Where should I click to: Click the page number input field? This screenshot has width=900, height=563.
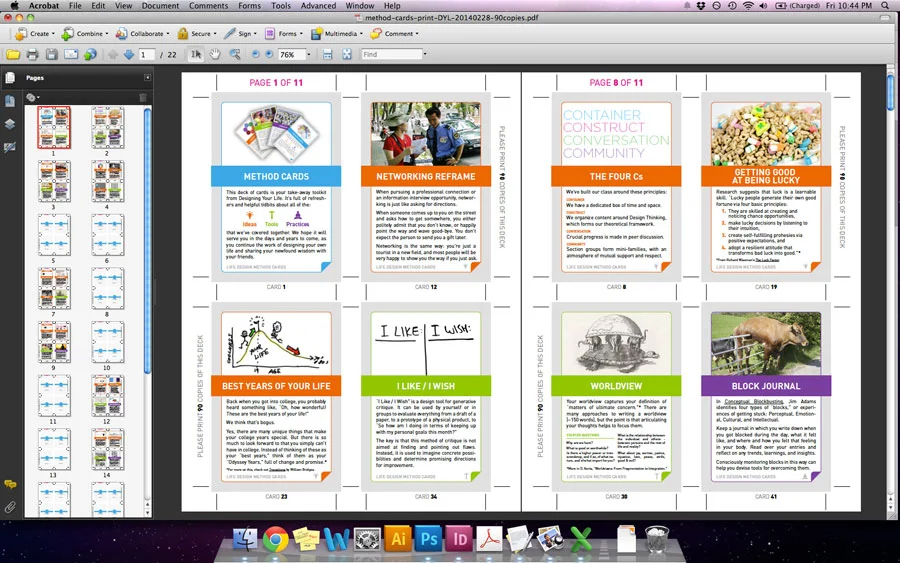click(147, 55)
